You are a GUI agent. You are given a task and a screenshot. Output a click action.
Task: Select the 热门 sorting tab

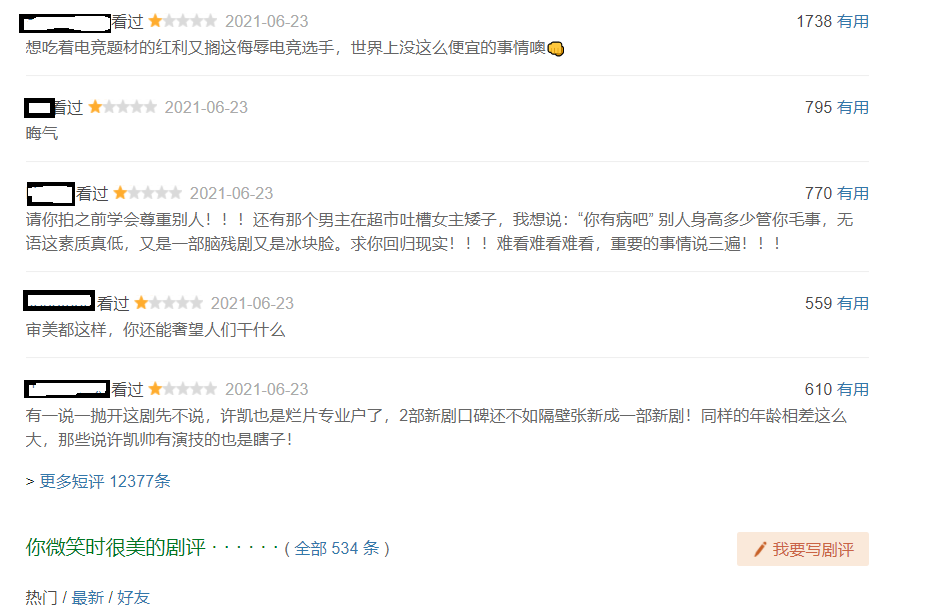[x=41, y=597]
